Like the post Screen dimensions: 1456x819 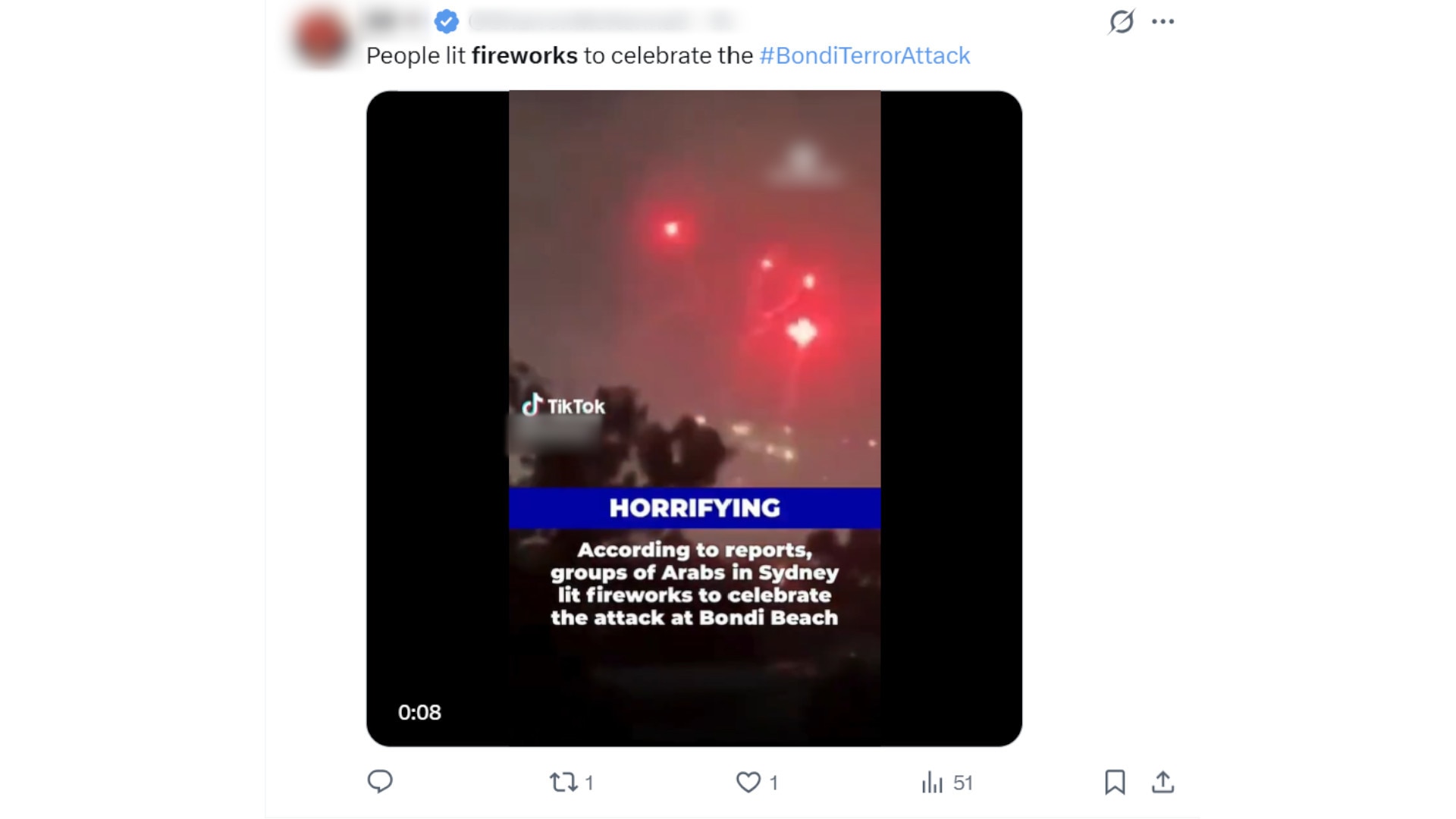coord(748,782)
